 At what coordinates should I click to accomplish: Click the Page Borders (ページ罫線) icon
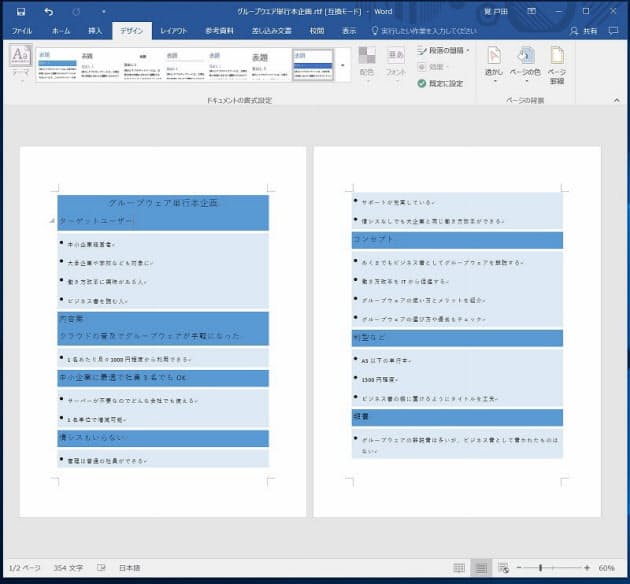pyautogui.click(x=557, y=62)
